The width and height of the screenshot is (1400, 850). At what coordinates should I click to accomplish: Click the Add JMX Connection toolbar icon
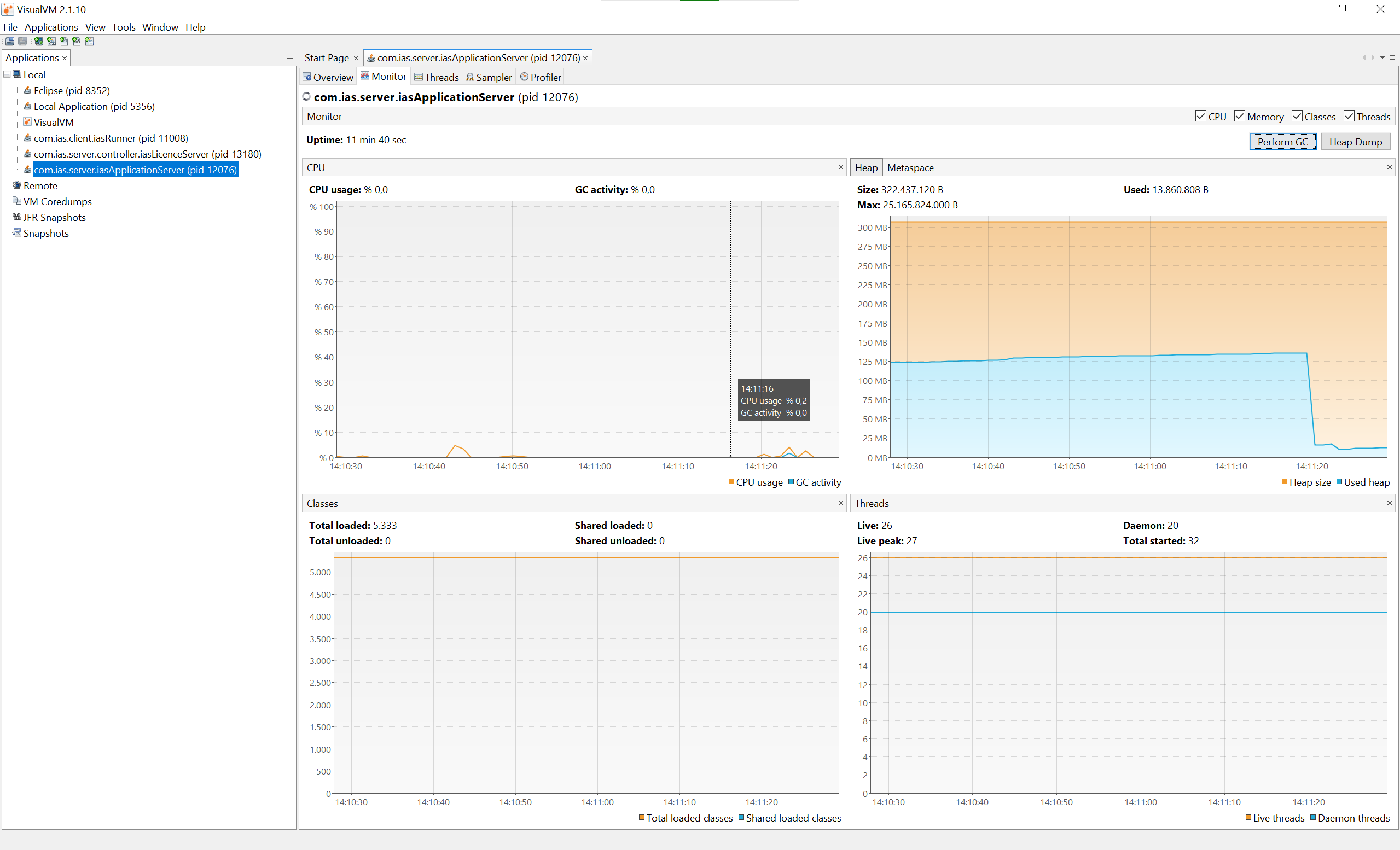pos(51,42)
